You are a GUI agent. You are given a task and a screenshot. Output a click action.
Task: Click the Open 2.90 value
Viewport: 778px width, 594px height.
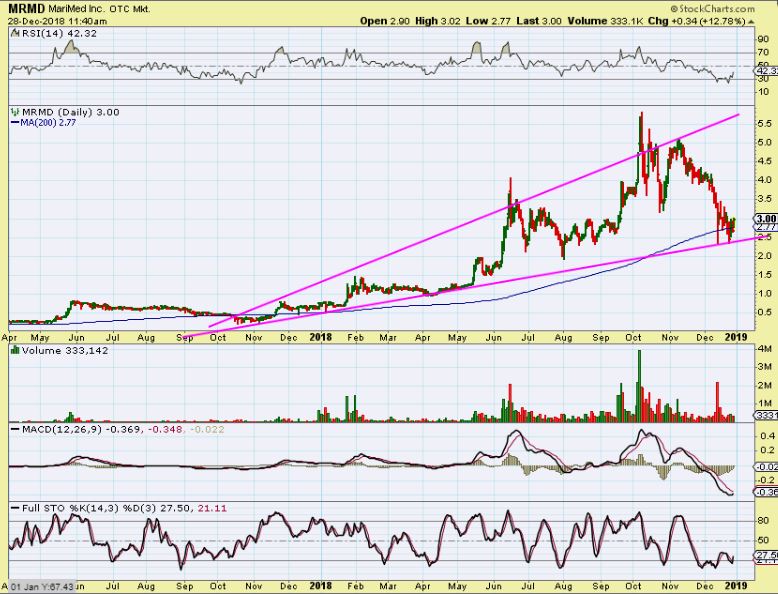pos(385,21)
